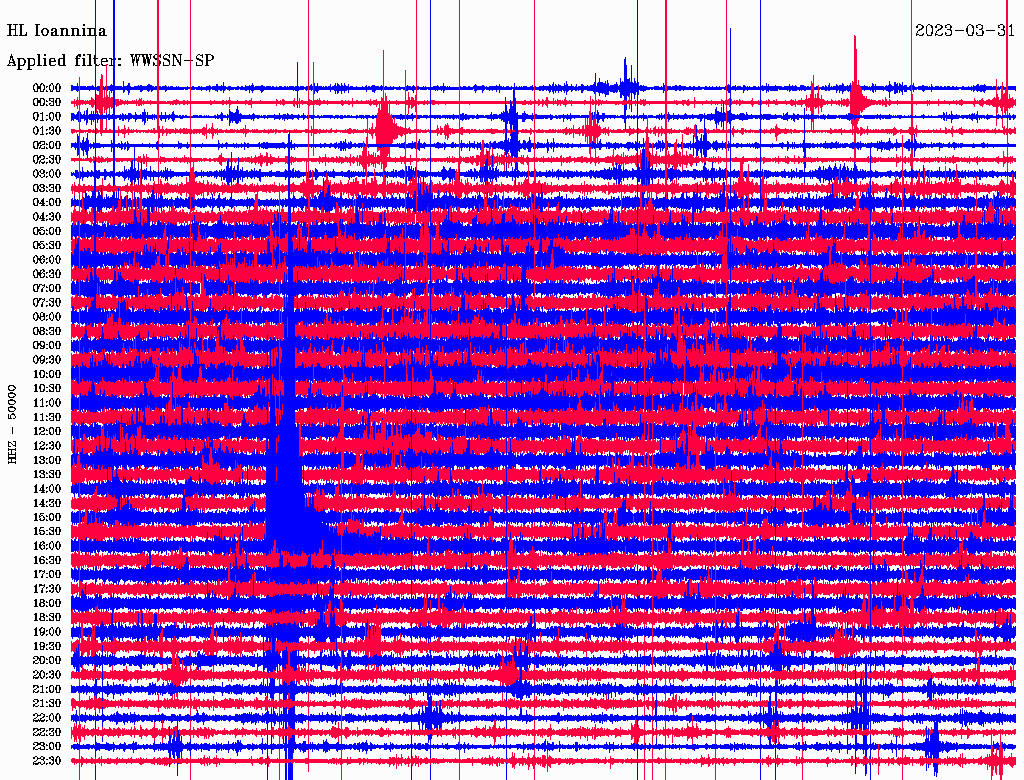Screen dimensions: 1024x780
Task: Select the 09:00 time label
Action: click(47, 346)
